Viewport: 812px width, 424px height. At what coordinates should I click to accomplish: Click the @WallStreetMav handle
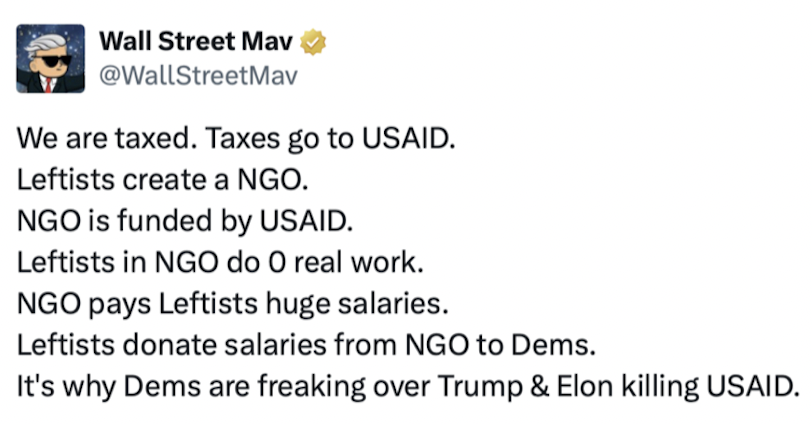click(x=200, y=77)
